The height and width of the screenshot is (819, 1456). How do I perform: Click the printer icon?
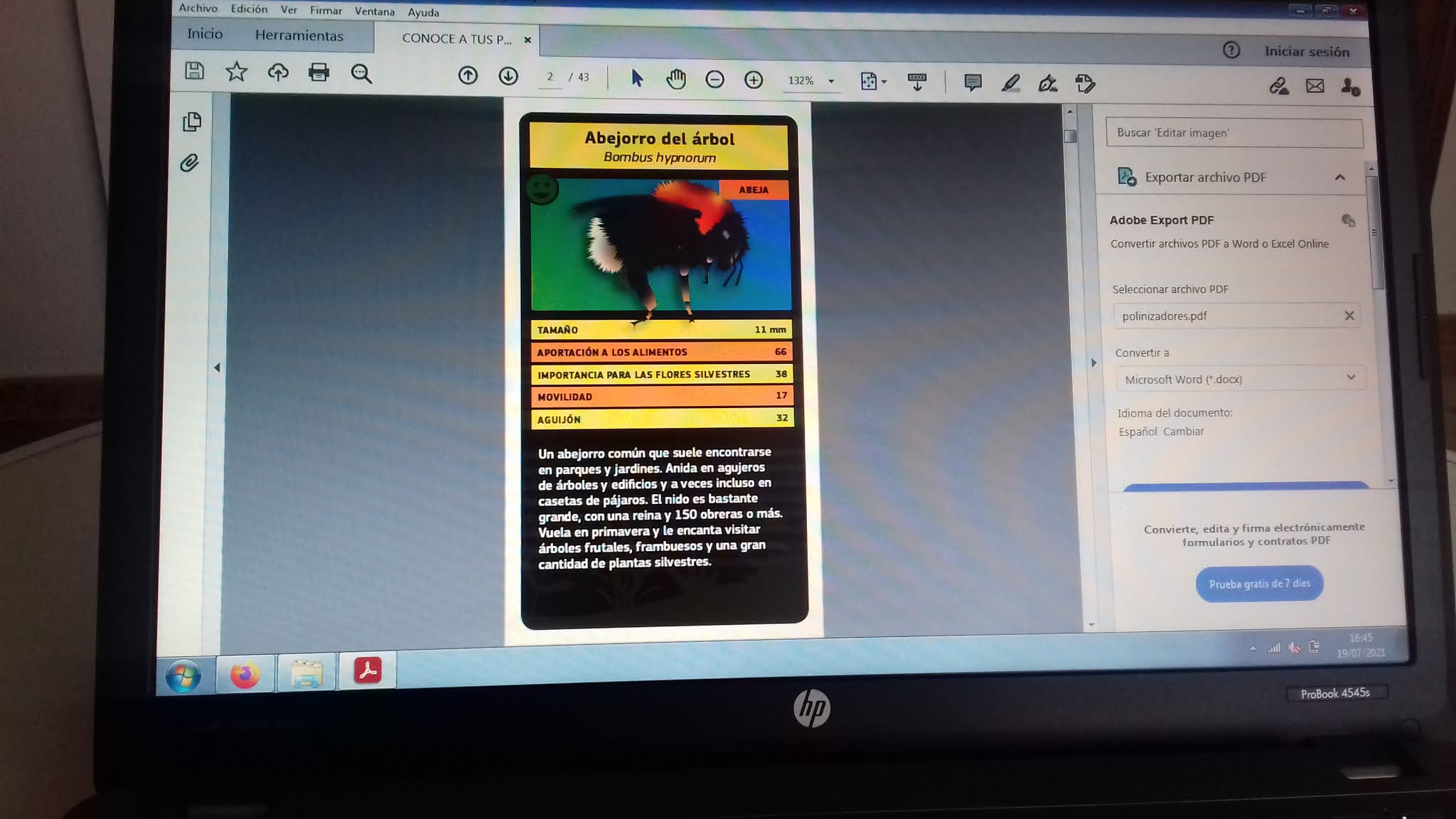(x=318, y=73)
